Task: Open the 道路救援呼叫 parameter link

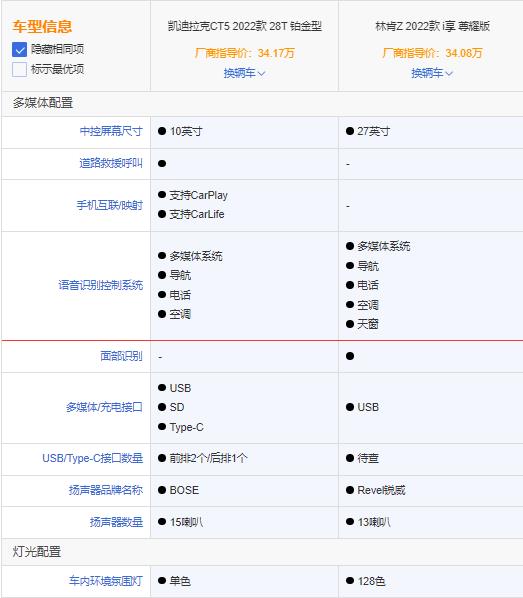Action: pos(111,163)
